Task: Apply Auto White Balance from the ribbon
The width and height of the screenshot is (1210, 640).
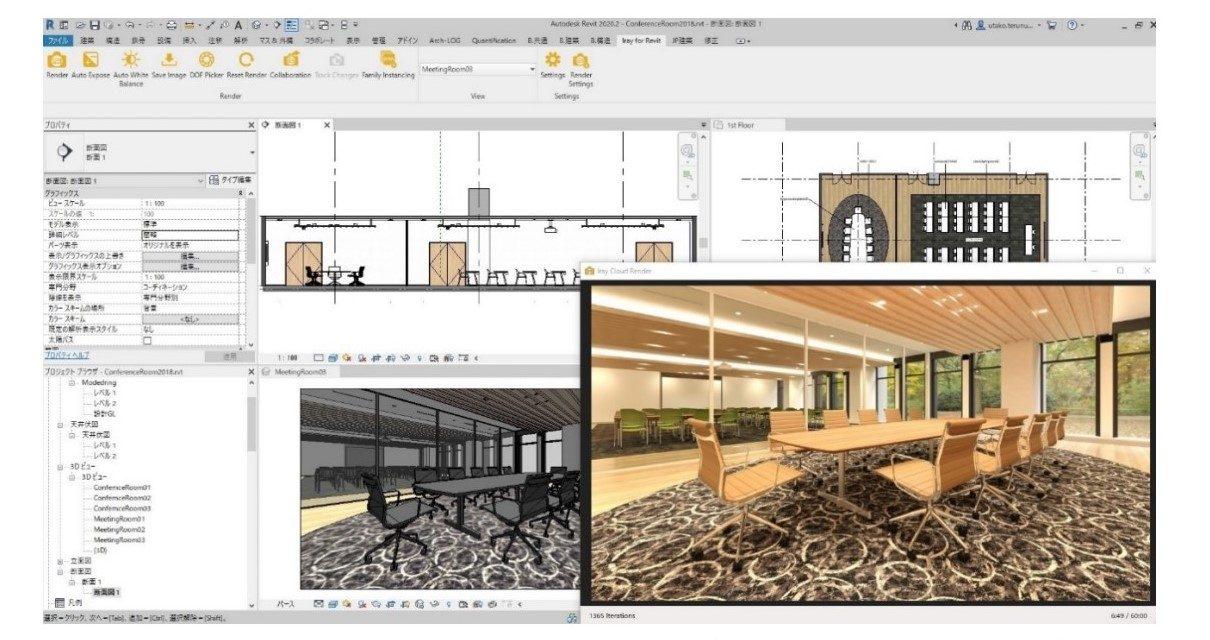Action: click(131, 61)
